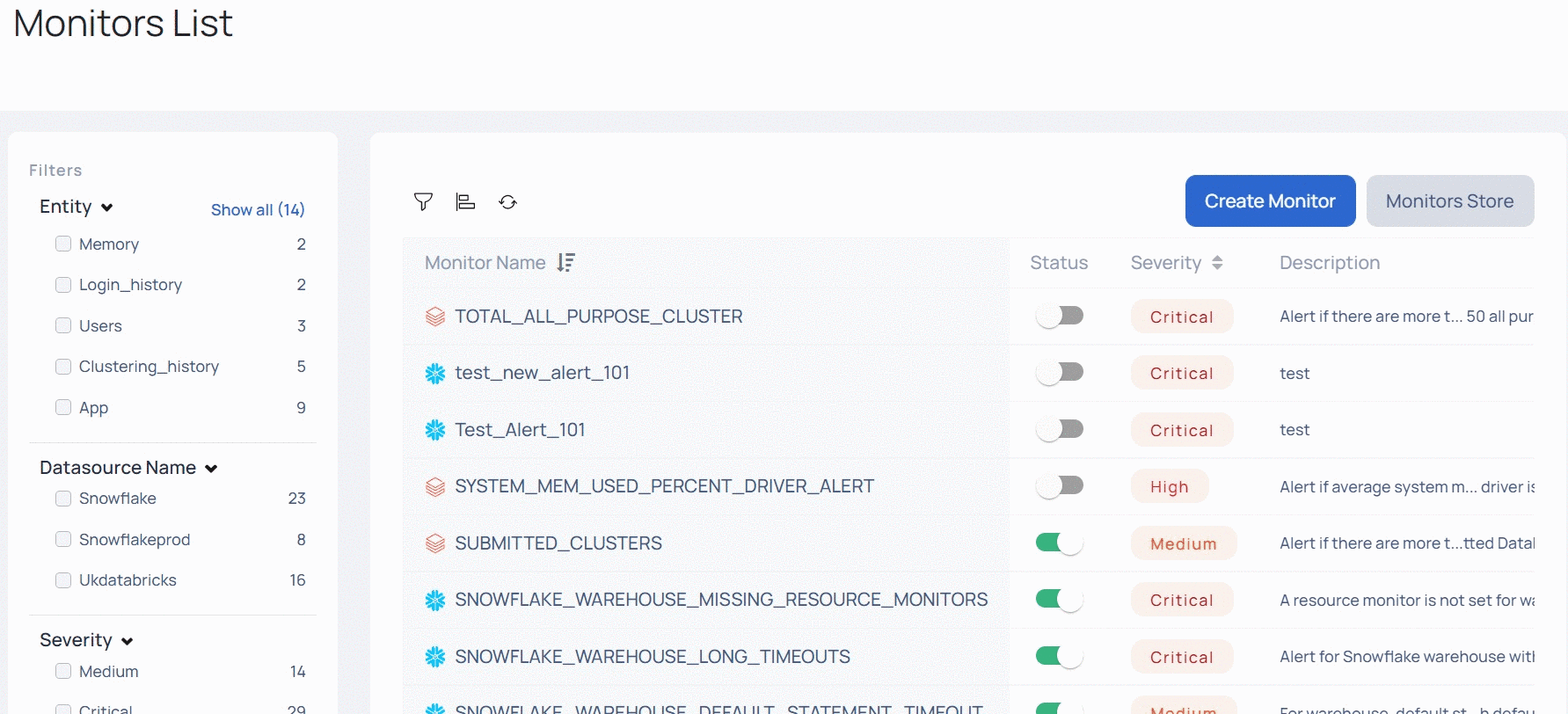
Task: Enable the Test_Alert_101 status toggle
Action: (x=1060, y=429)
